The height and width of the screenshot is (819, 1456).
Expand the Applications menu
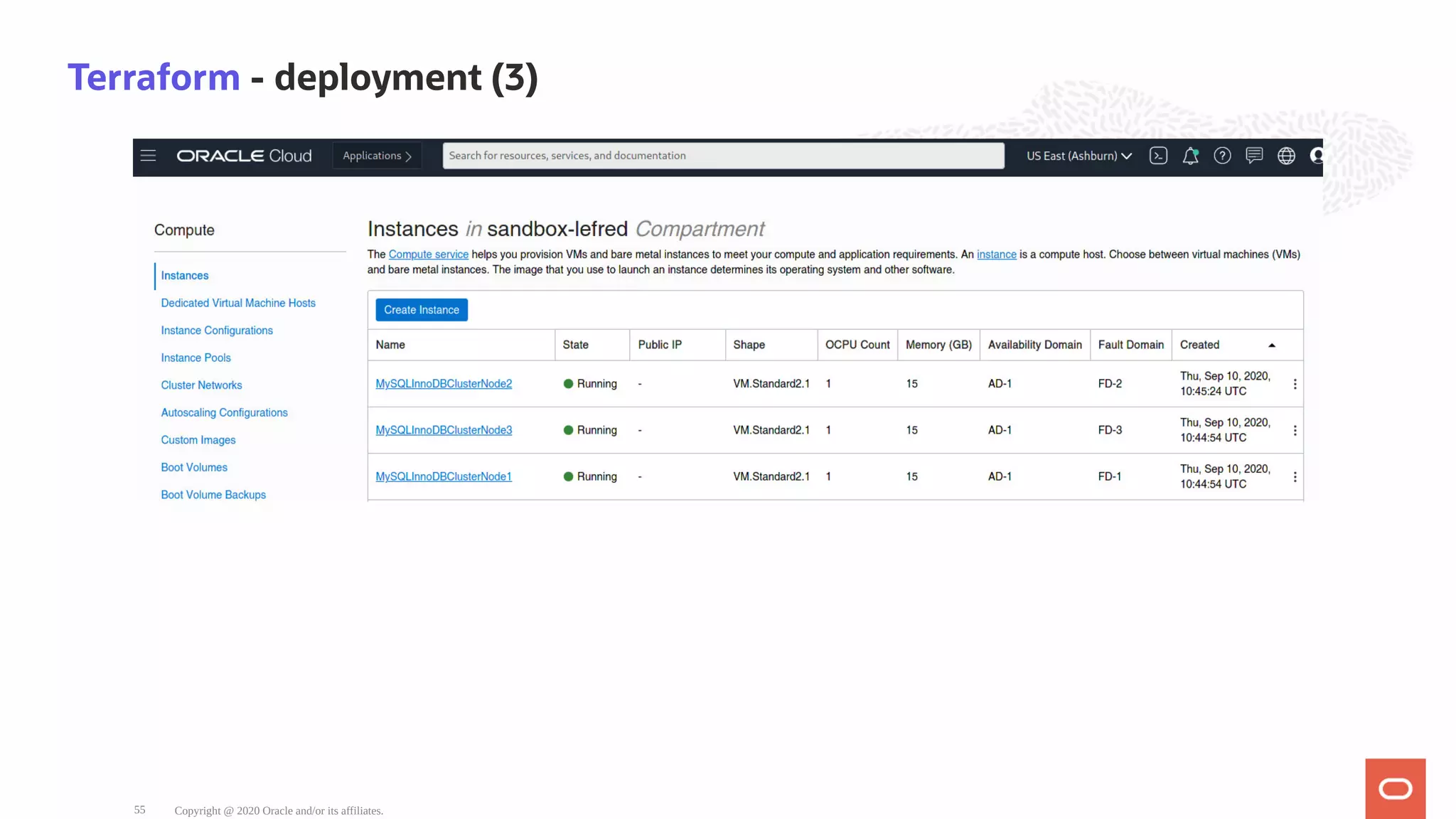[377, 156]
